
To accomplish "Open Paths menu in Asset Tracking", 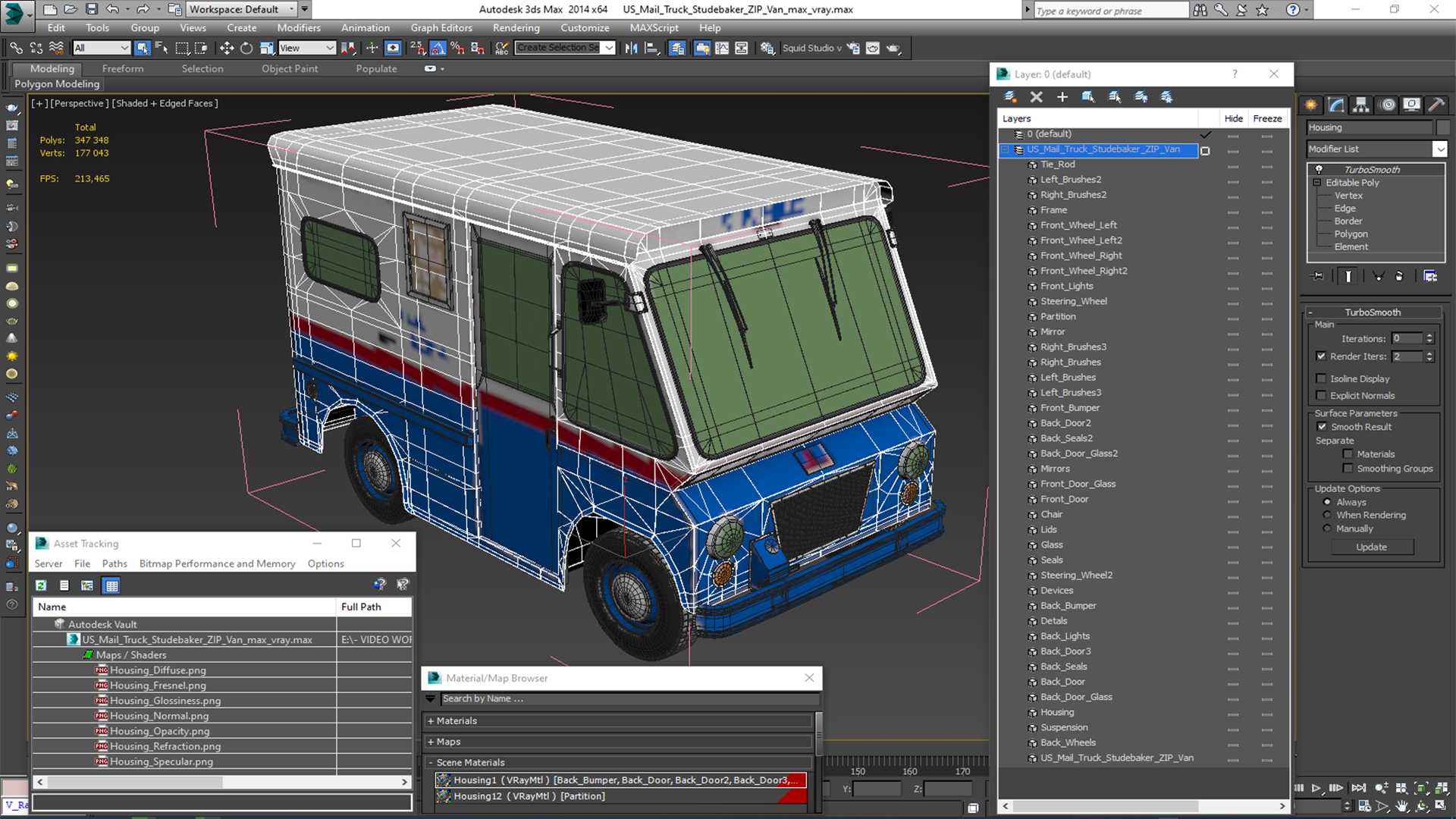I will [x=115, y=563].
